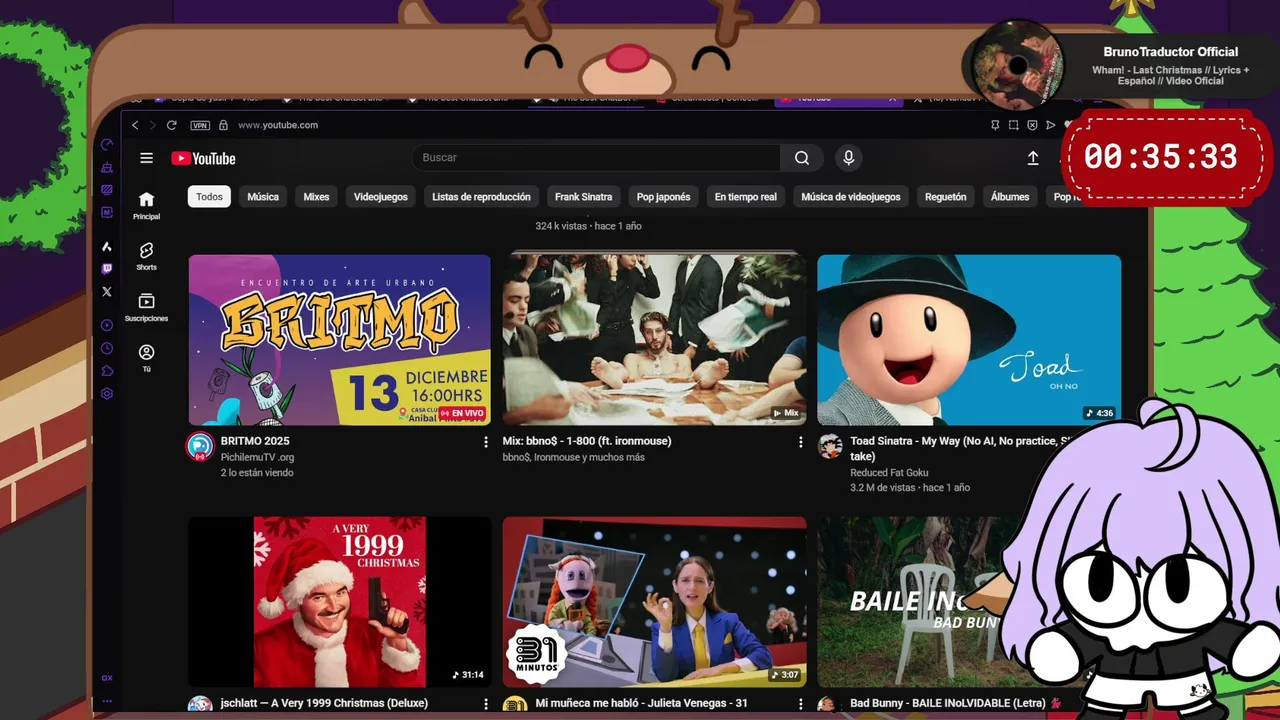This screenshot has width=1280, height=720.
Task: Click the YouTube logo
Action: pyautogui.click(x=203, y=158)
